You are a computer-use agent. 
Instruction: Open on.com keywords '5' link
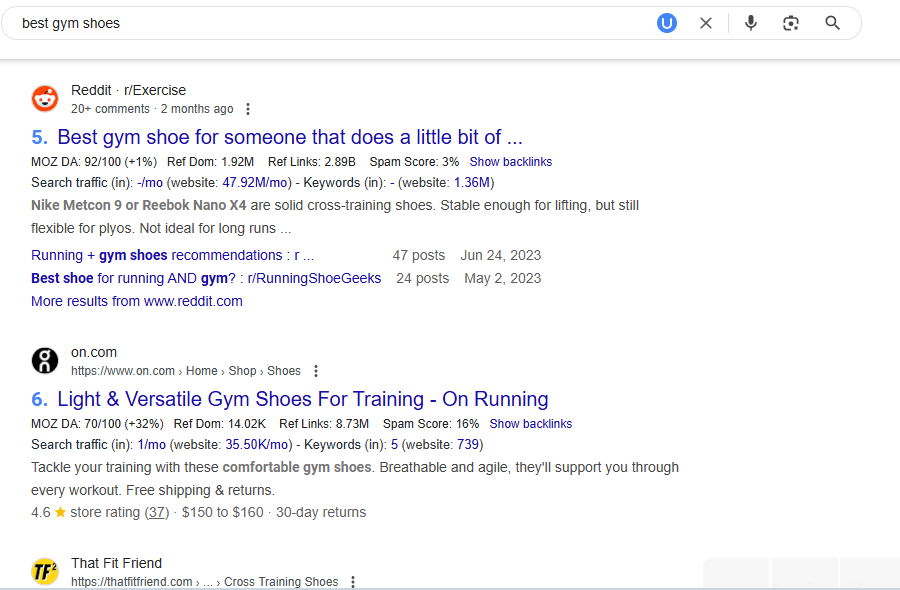click(x=394, y=445)
